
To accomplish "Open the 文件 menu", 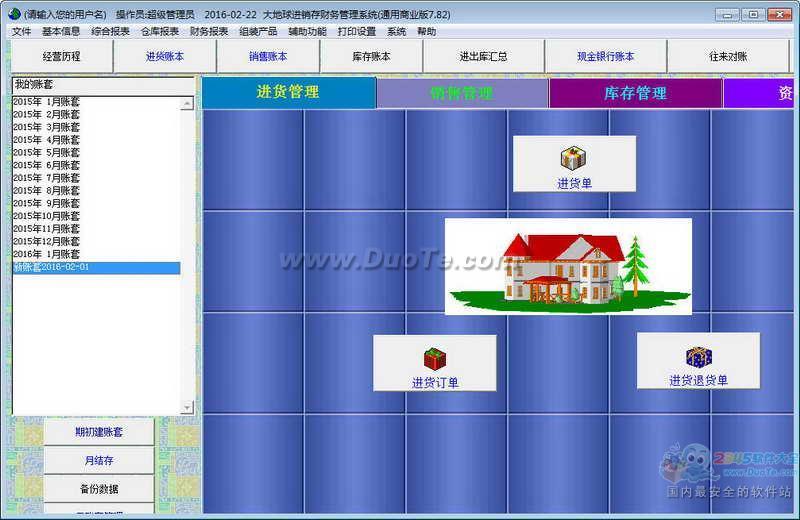I will coord(21,31).
